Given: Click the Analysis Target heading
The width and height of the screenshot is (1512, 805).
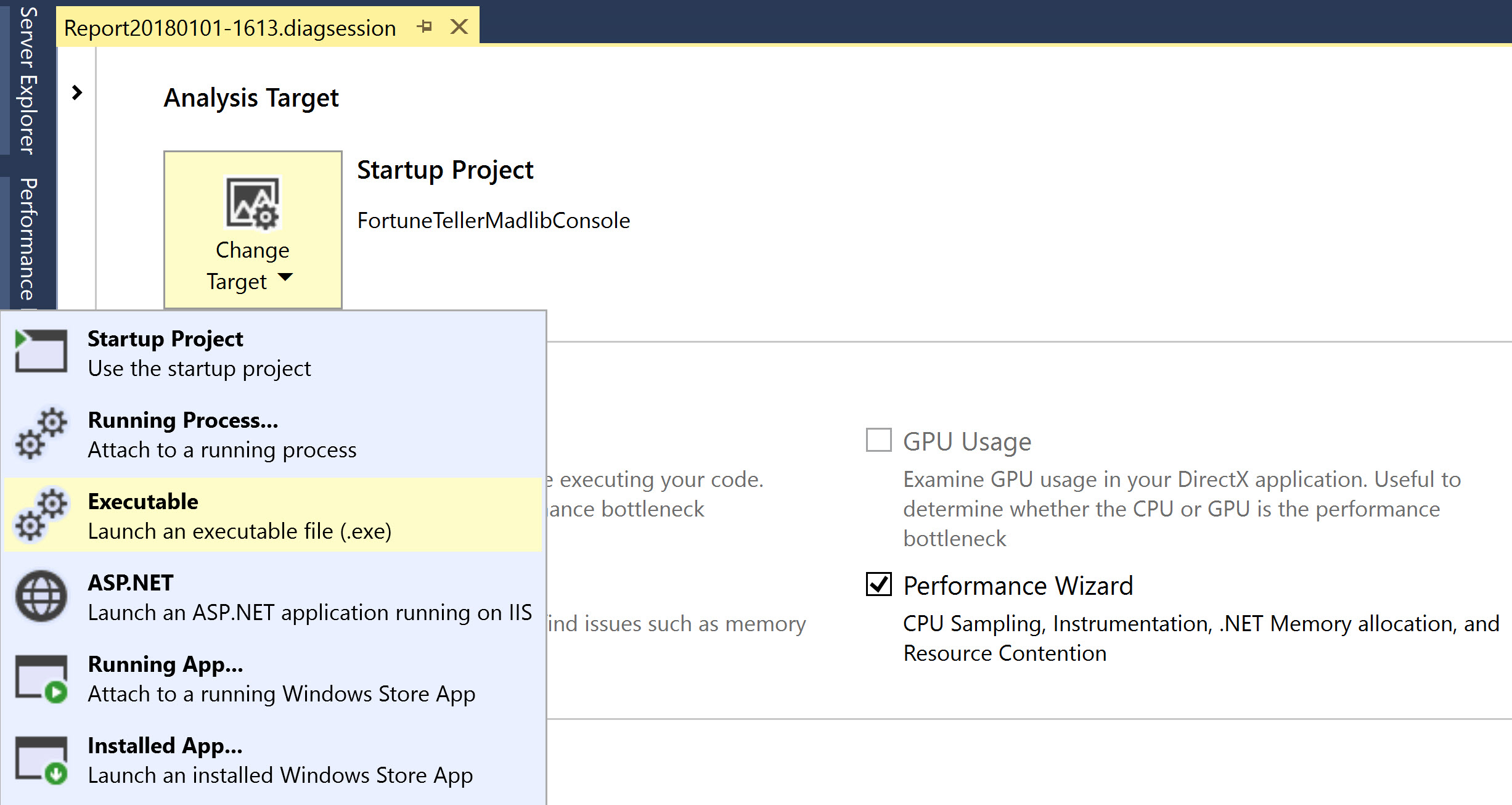Looking at the screenshot, I should click(x=251, y=98).
